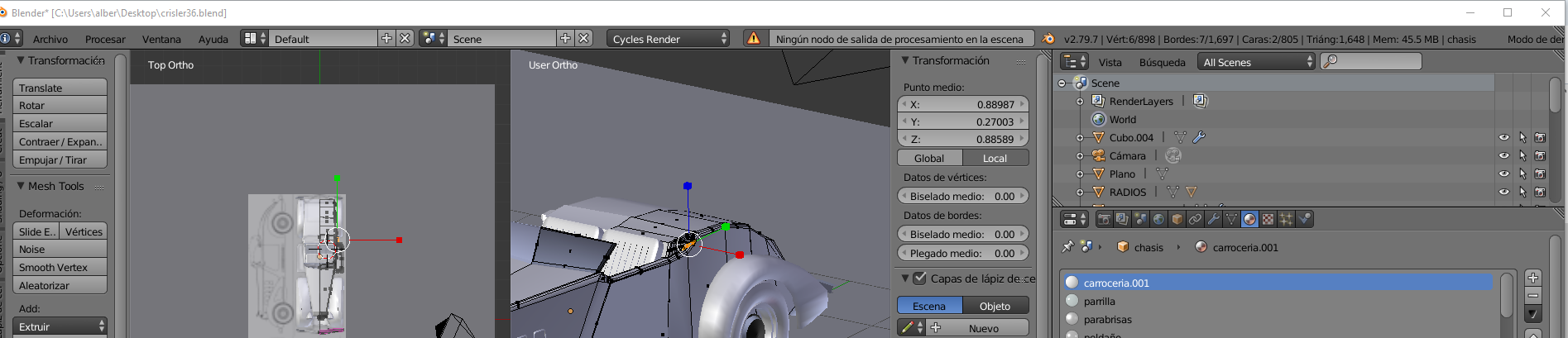Open the Render Layers properties tab icon

point(1122,219)
